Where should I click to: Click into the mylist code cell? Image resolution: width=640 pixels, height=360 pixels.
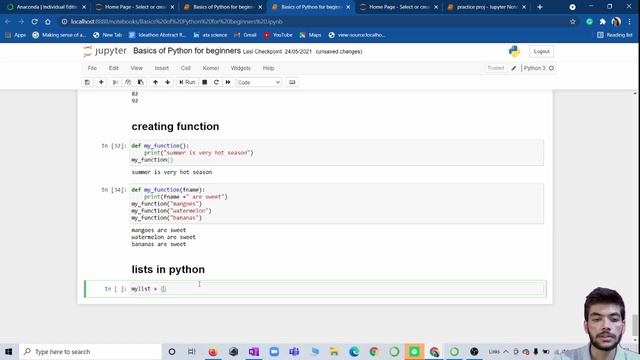click(x=337, y=289)
